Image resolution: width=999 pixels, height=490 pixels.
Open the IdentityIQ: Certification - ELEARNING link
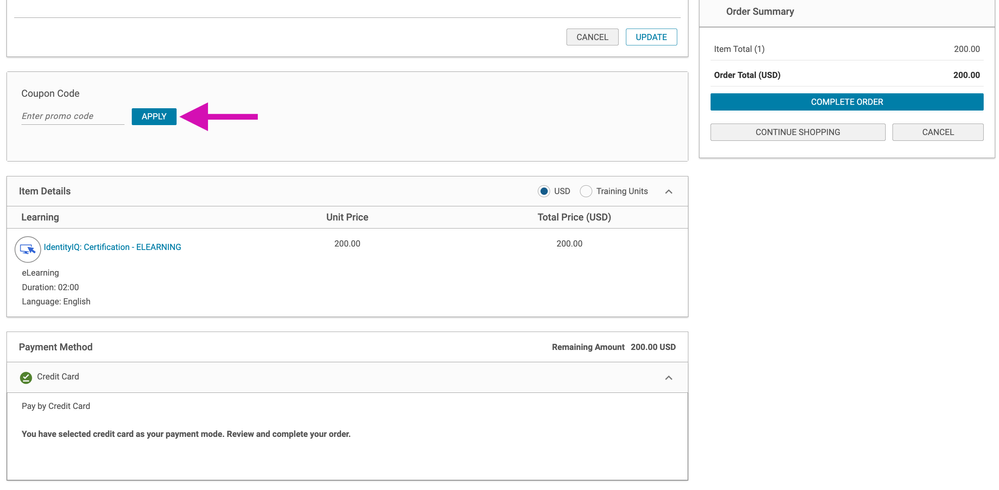click(112, 247)
